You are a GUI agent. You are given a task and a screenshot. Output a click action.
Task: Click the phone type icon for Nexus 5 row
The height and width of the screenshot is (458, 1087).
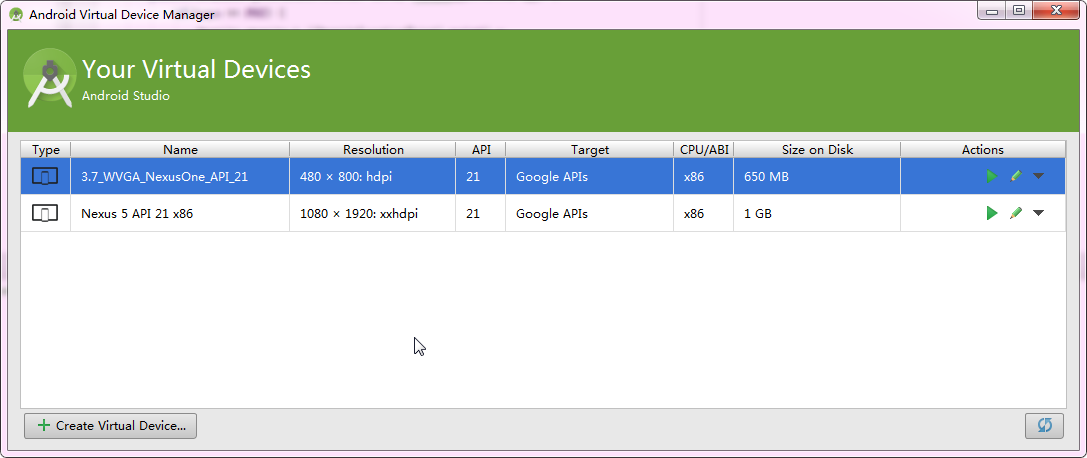(45, 213)
